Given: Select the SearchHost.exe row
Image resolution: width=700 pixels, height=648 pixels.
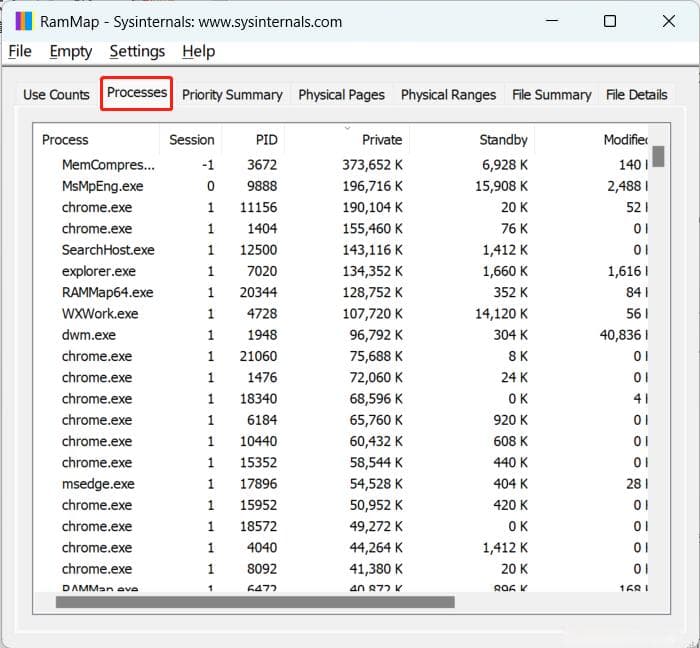Looking at the screenshot, I should coord(340,250).
